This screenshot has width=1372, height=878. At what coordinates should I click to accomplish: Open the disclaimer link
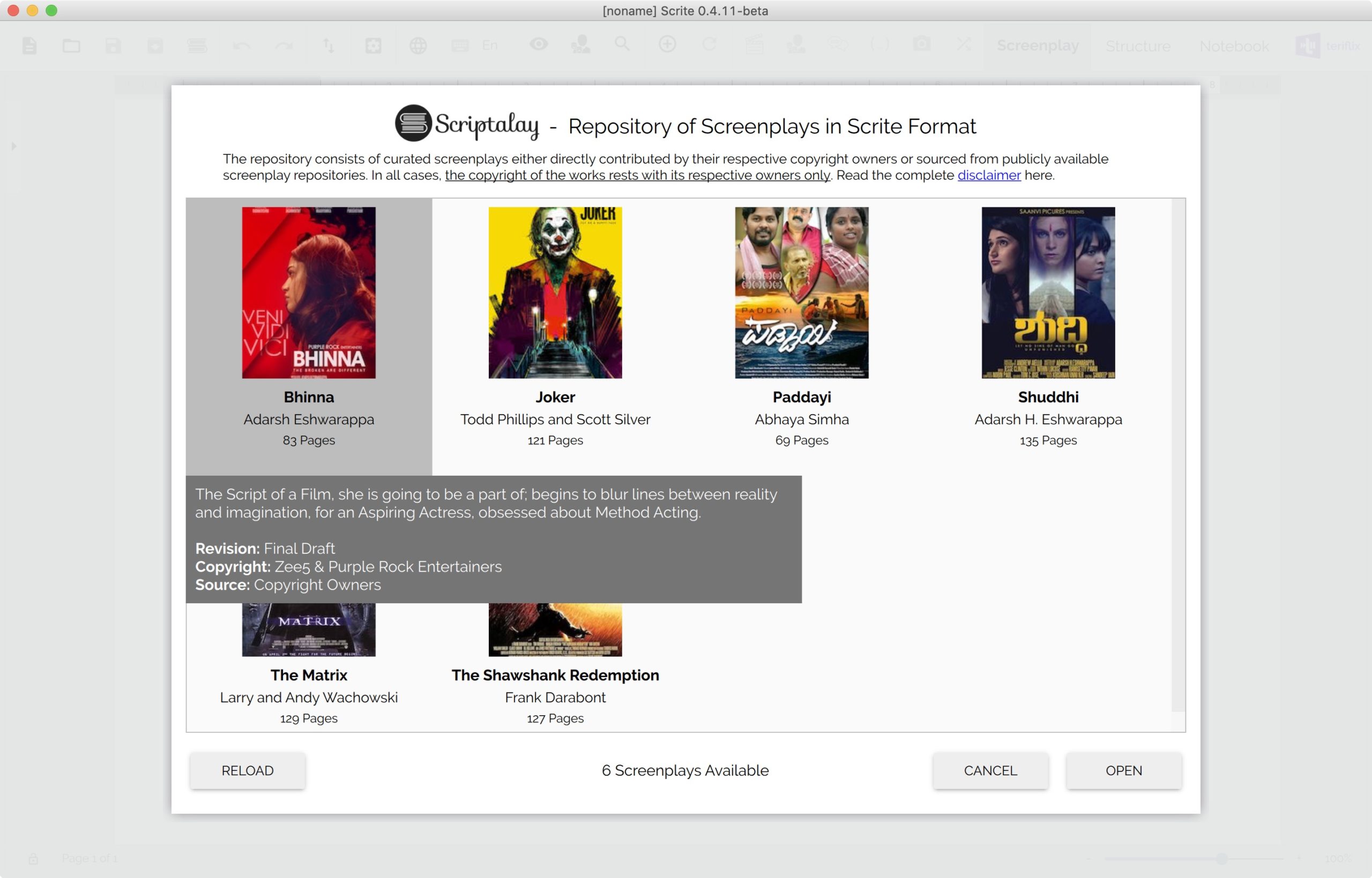(x=989, y=175)
